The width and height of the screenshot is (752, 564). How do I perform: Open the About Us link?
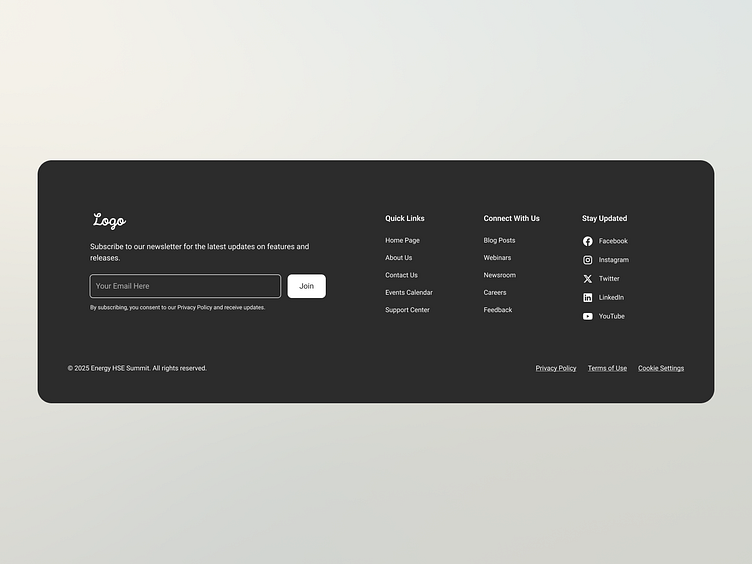(x=399, y=258)
